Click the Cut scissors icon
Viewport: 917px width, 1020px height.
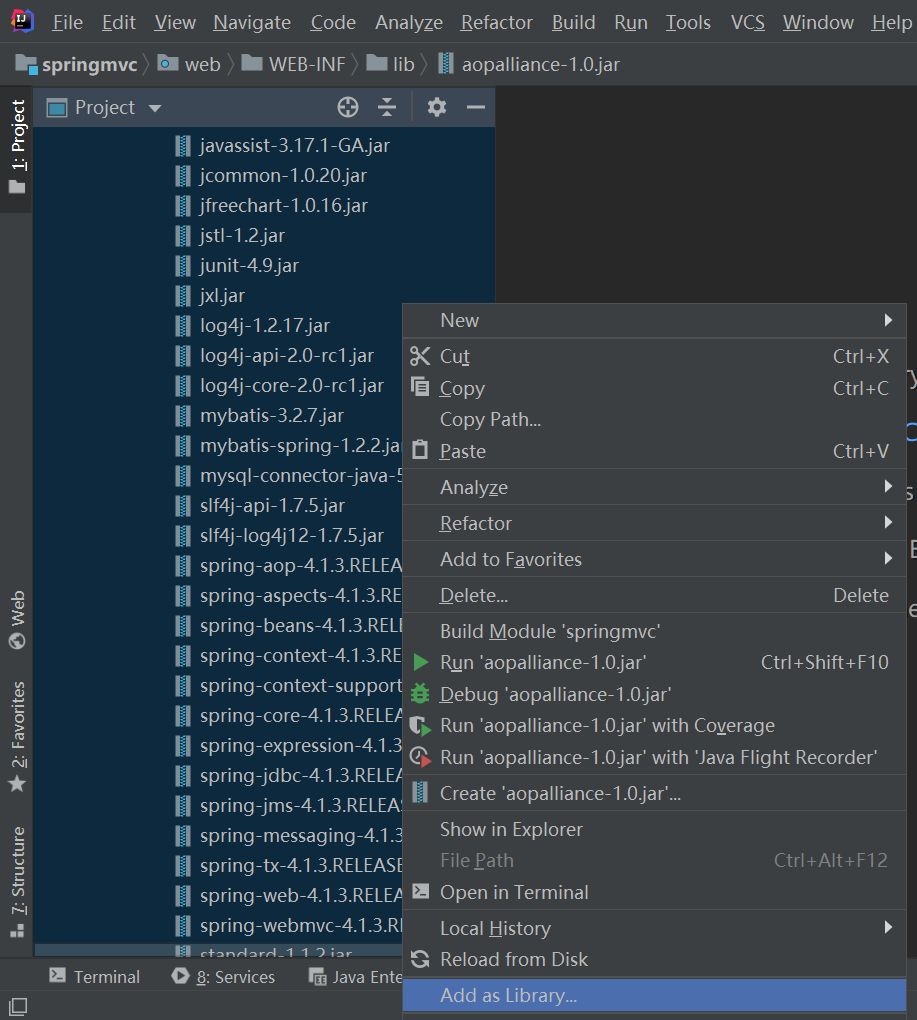tap(420, 356)
